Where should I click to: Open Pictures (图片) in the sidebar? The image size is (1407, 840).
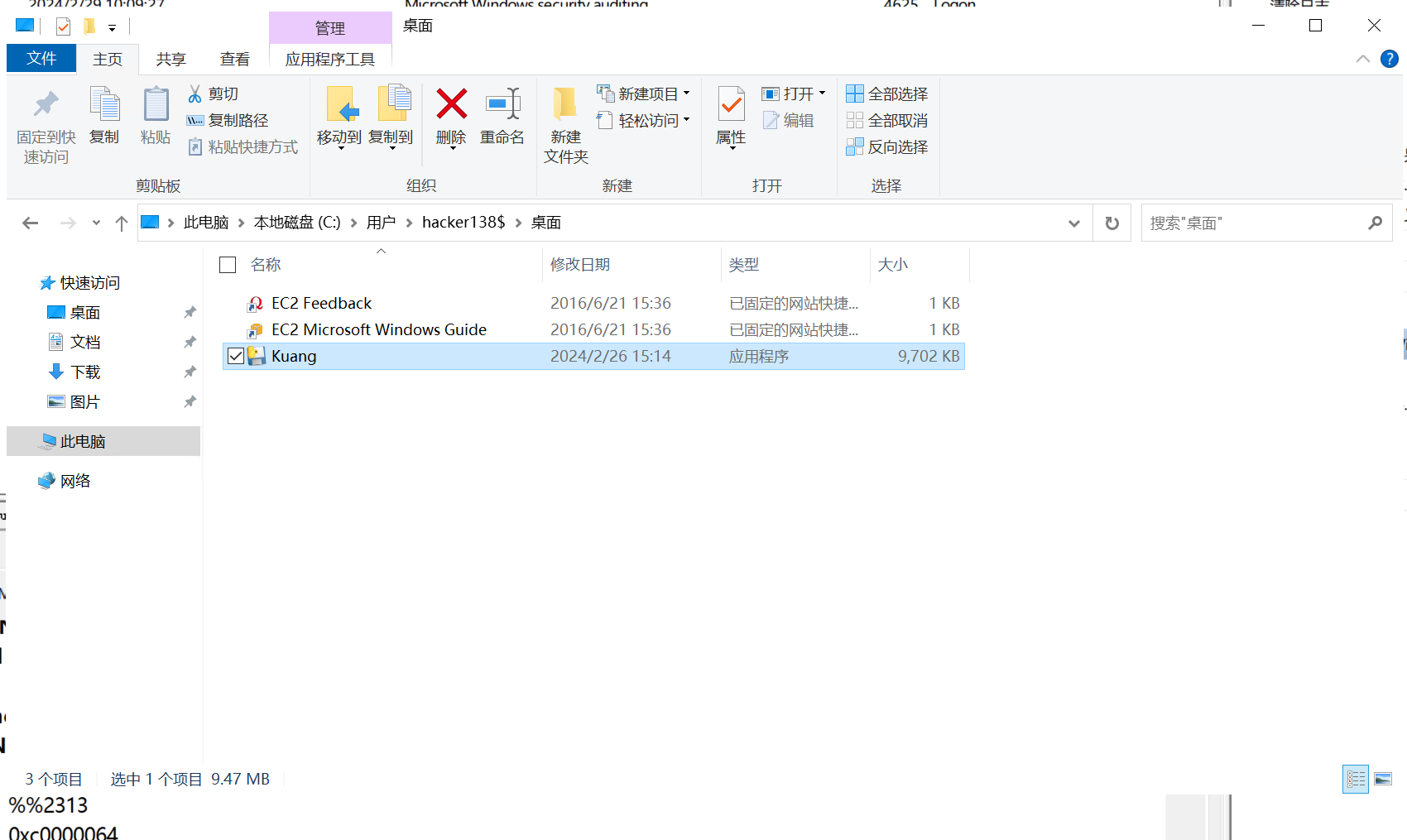tap(74, 402)
